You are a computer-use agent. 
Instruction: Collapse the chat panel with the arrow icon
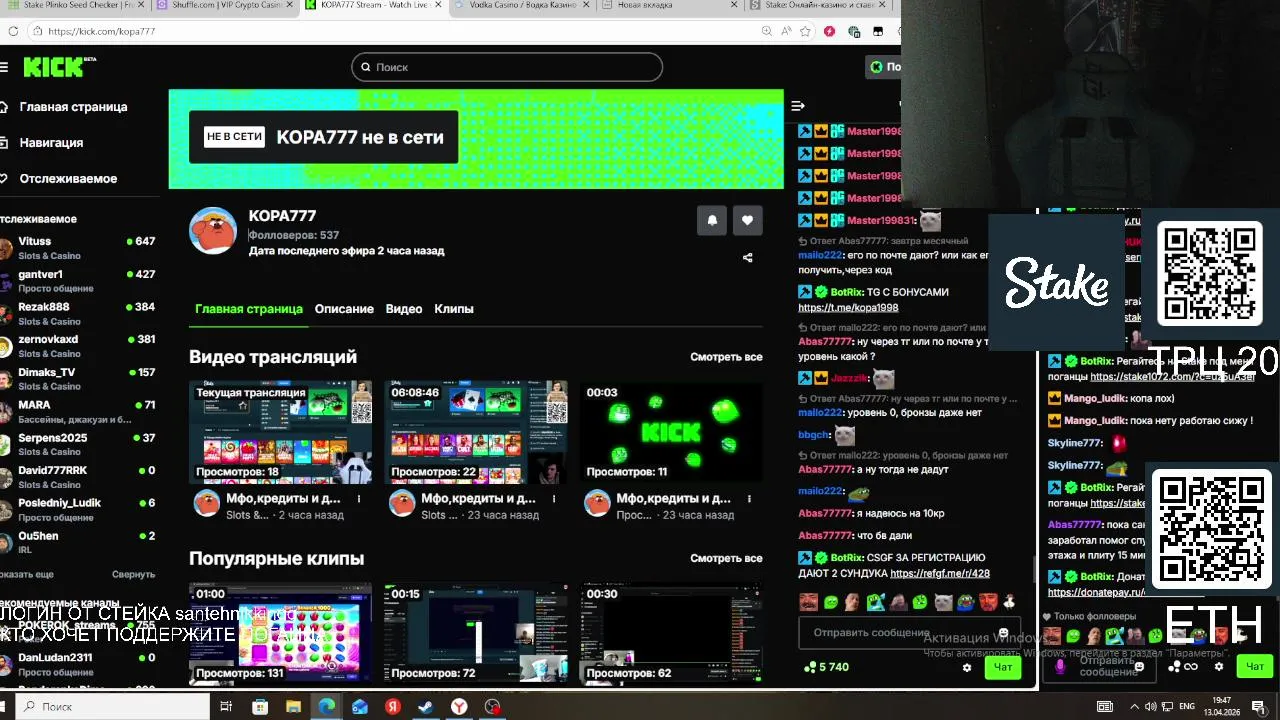tap(798, 106)
